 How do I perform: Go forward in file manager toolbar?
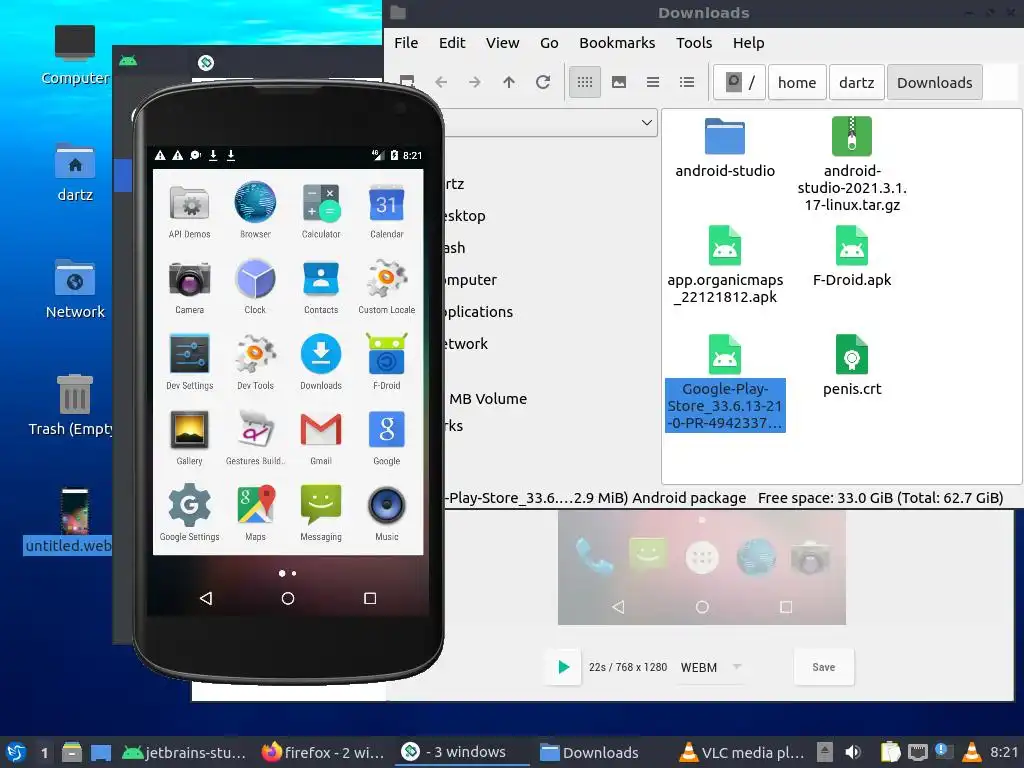(x=475, y=82)
